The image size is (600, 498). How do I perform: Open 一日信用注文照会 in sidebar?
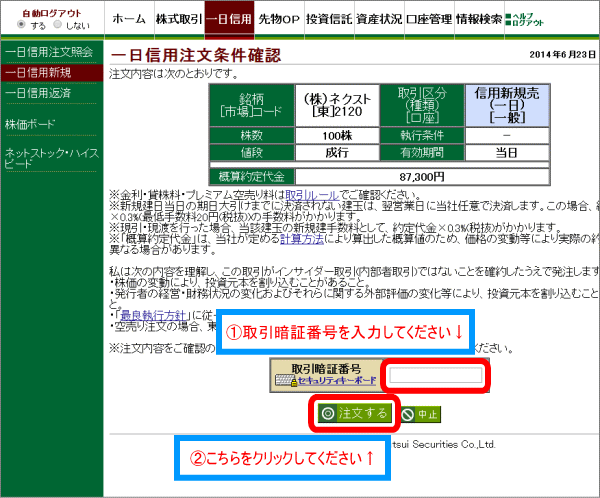[x=49, y=52]
